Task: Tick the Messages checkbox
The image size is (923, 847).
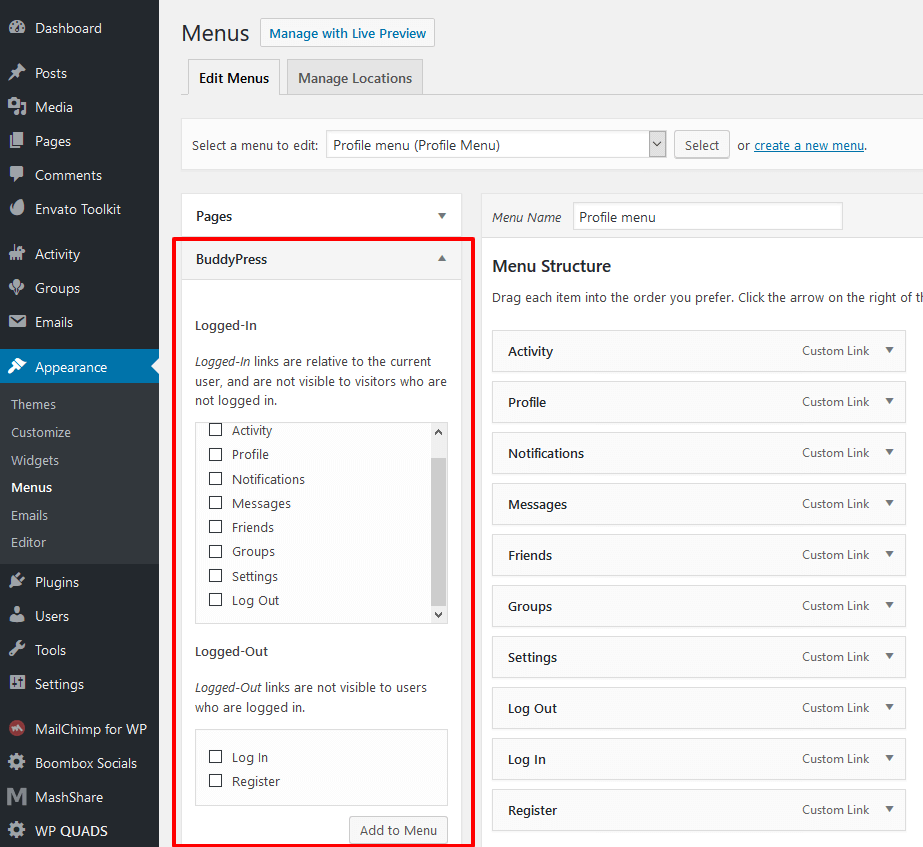Action: [215, 503]
